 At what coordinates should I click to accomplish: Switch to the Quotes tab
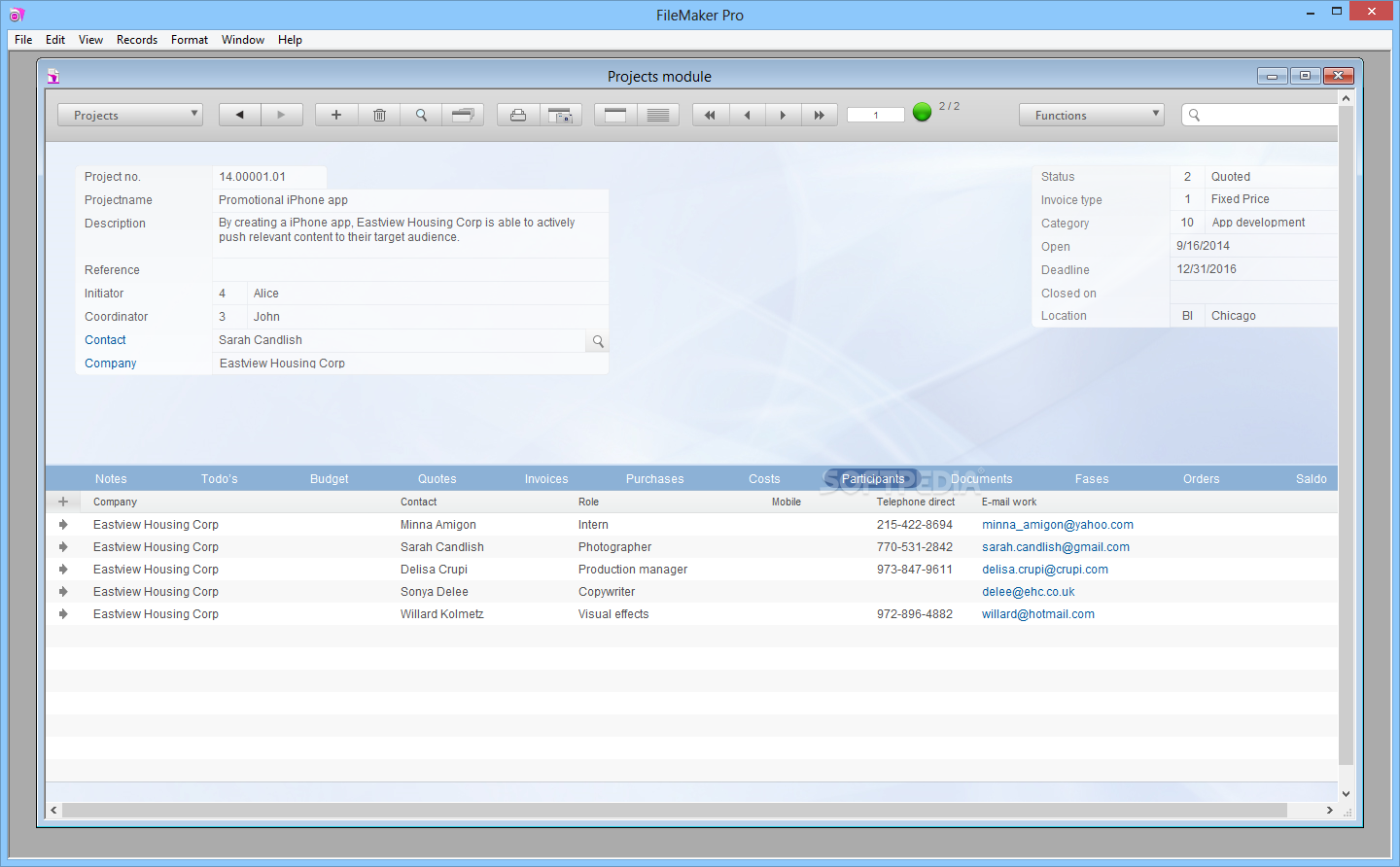[x=437, y=479]
